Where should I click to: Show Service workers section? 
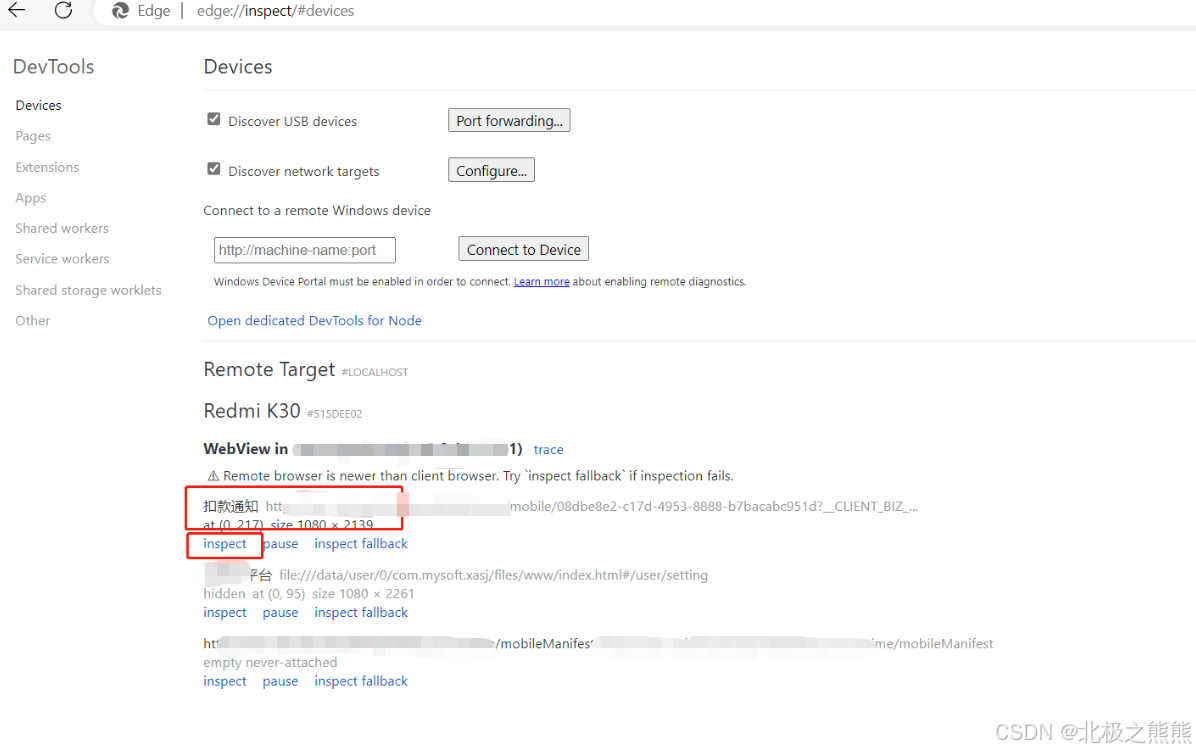(x=62, y=259)
